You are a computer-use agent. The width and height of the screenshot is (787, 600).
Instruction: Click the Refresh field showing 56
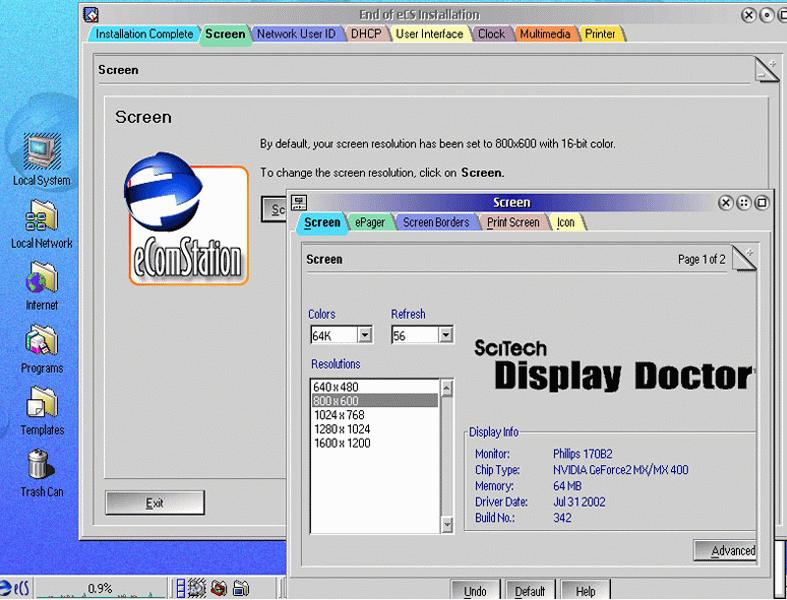tap(415, 335)
